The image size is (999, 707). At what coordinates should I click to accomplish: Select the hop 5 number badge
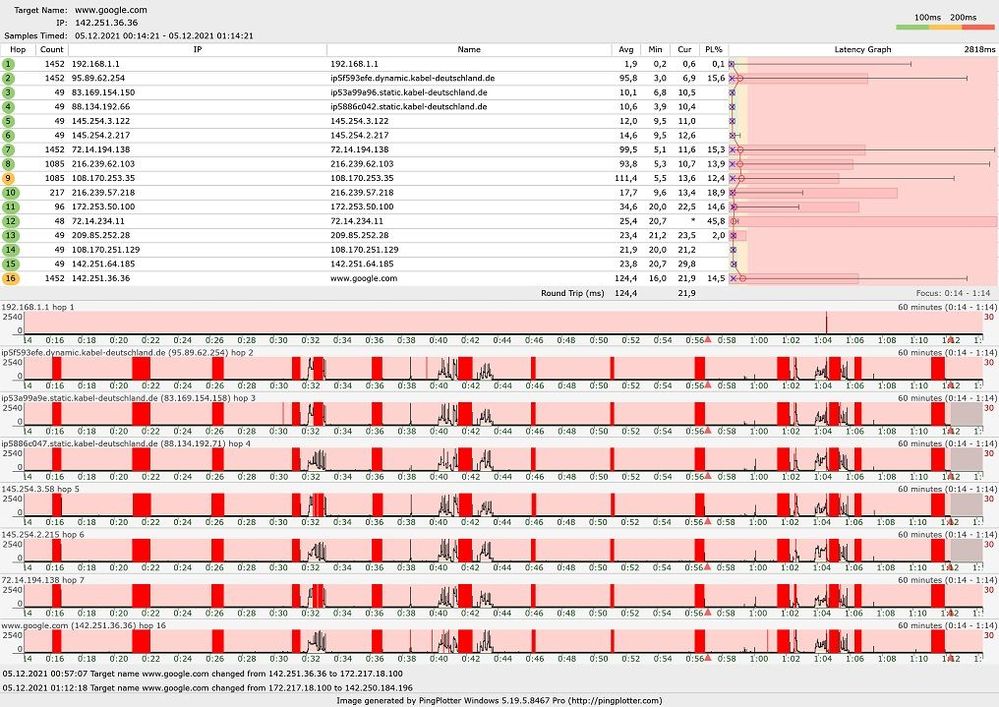click(8, 121)
